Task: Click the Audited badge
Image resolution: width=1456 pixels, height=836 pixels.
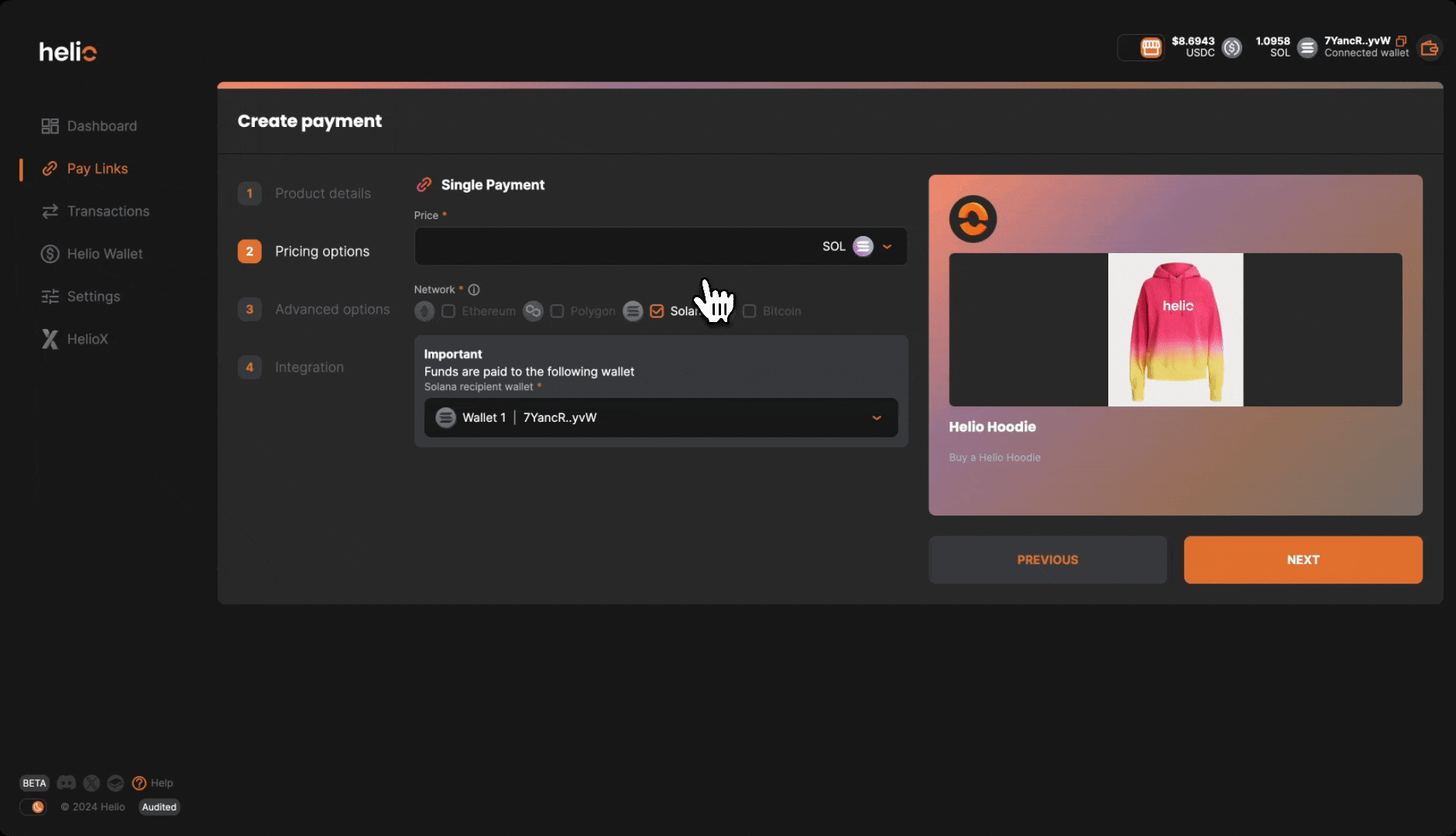Action: [x=159, y=807]
